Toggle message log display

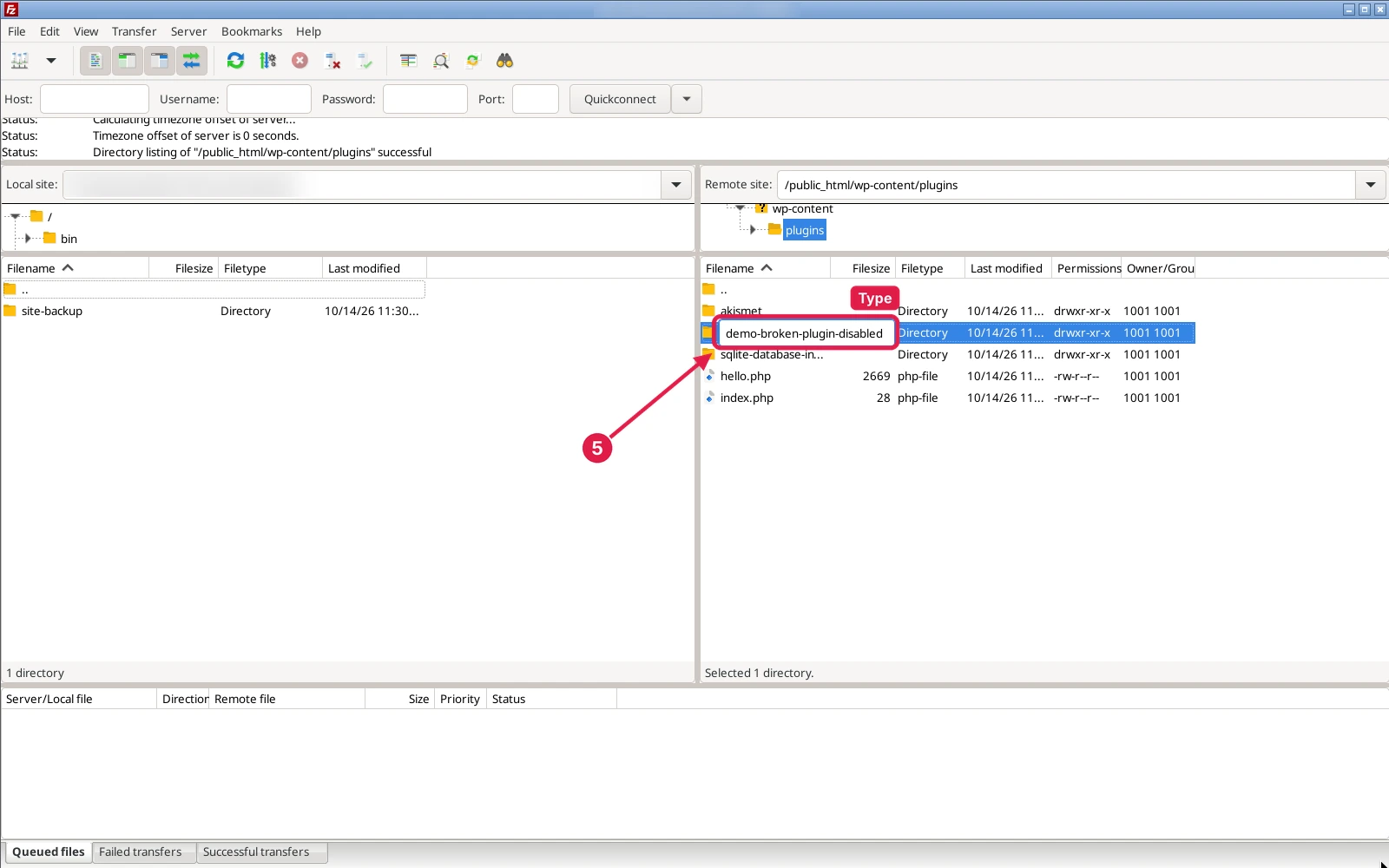(95, 61)
